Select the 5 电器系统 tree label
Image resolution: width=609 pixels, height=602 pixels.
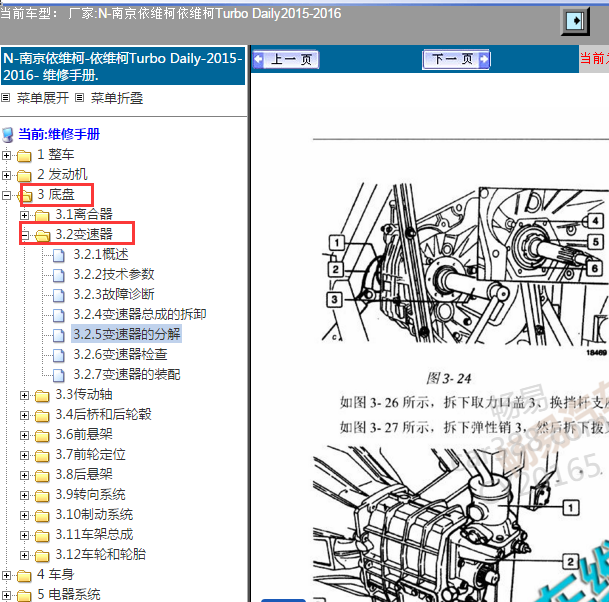click(x=69, y=595)
